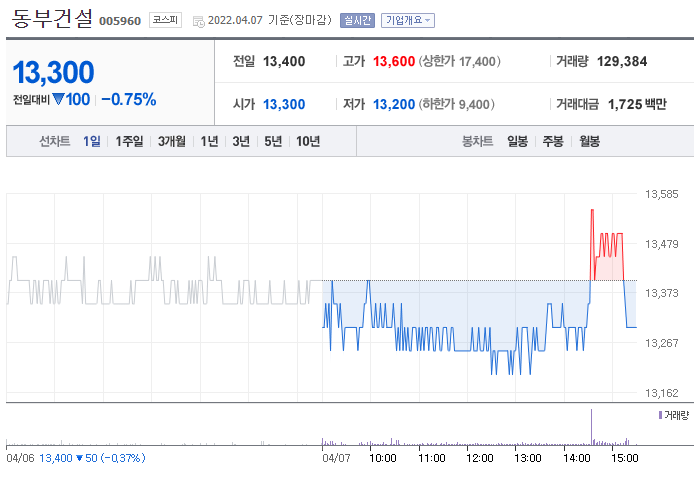Click the 고가 value 13,600
694x477 pixels.
pyautogui.click(x=394, y=61)
